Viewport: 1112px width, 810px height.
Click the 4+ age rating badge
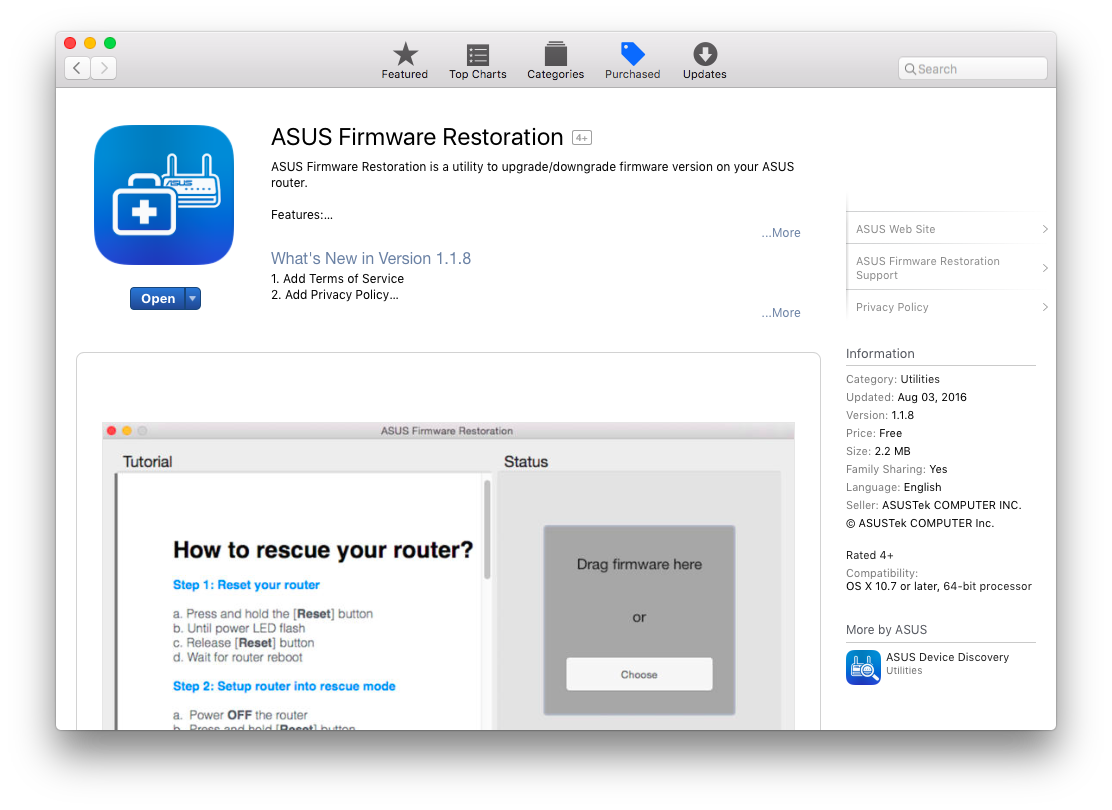[582, 138]
